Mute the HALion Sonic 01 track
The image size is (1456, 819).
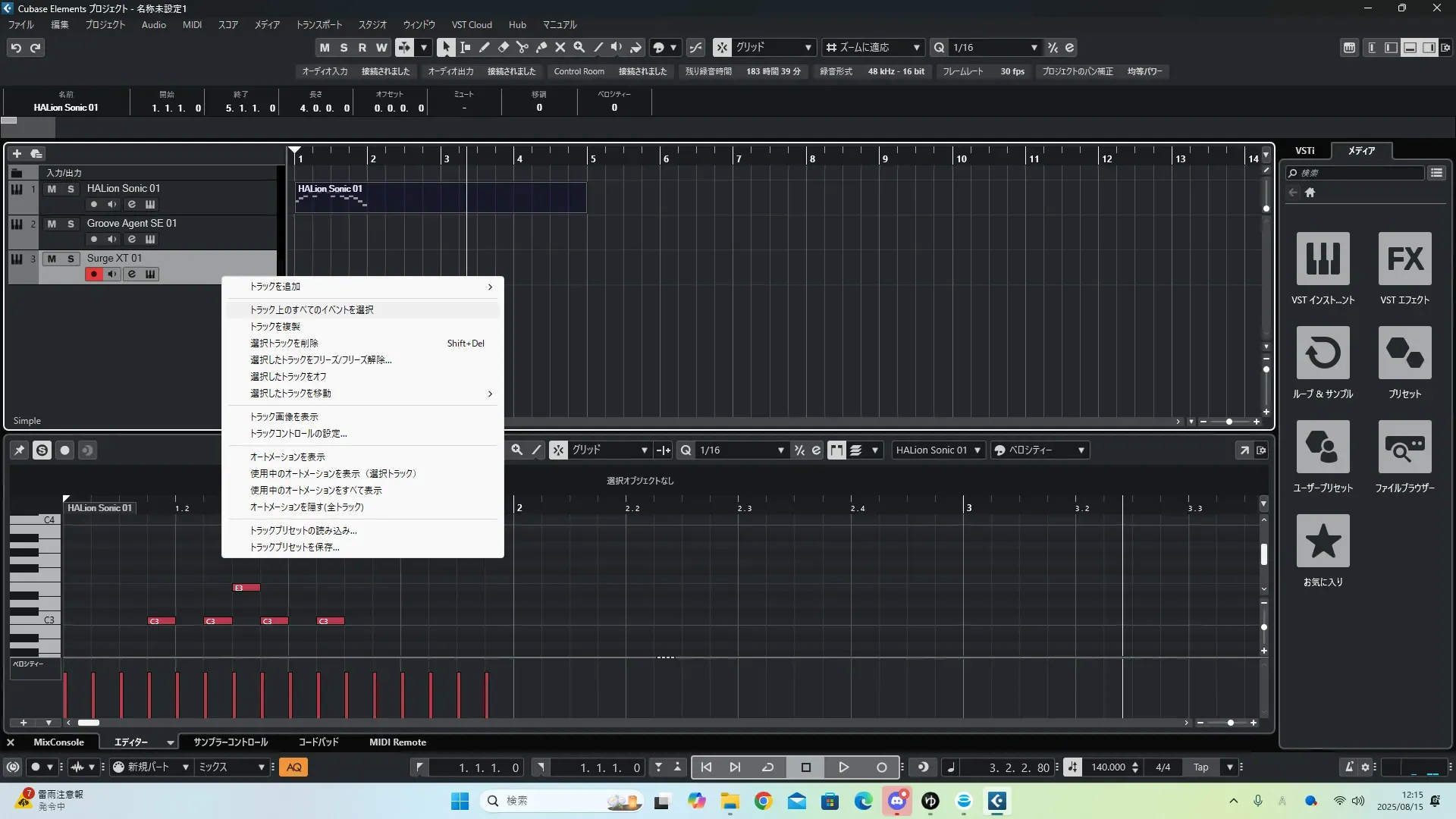click(52, 189)
